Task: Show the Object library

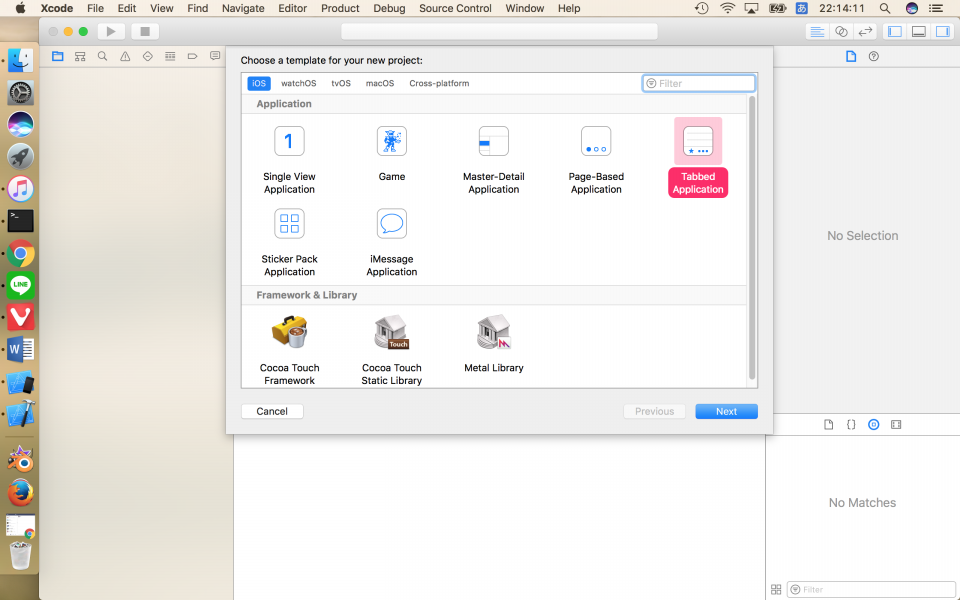Action: (874, 424)
